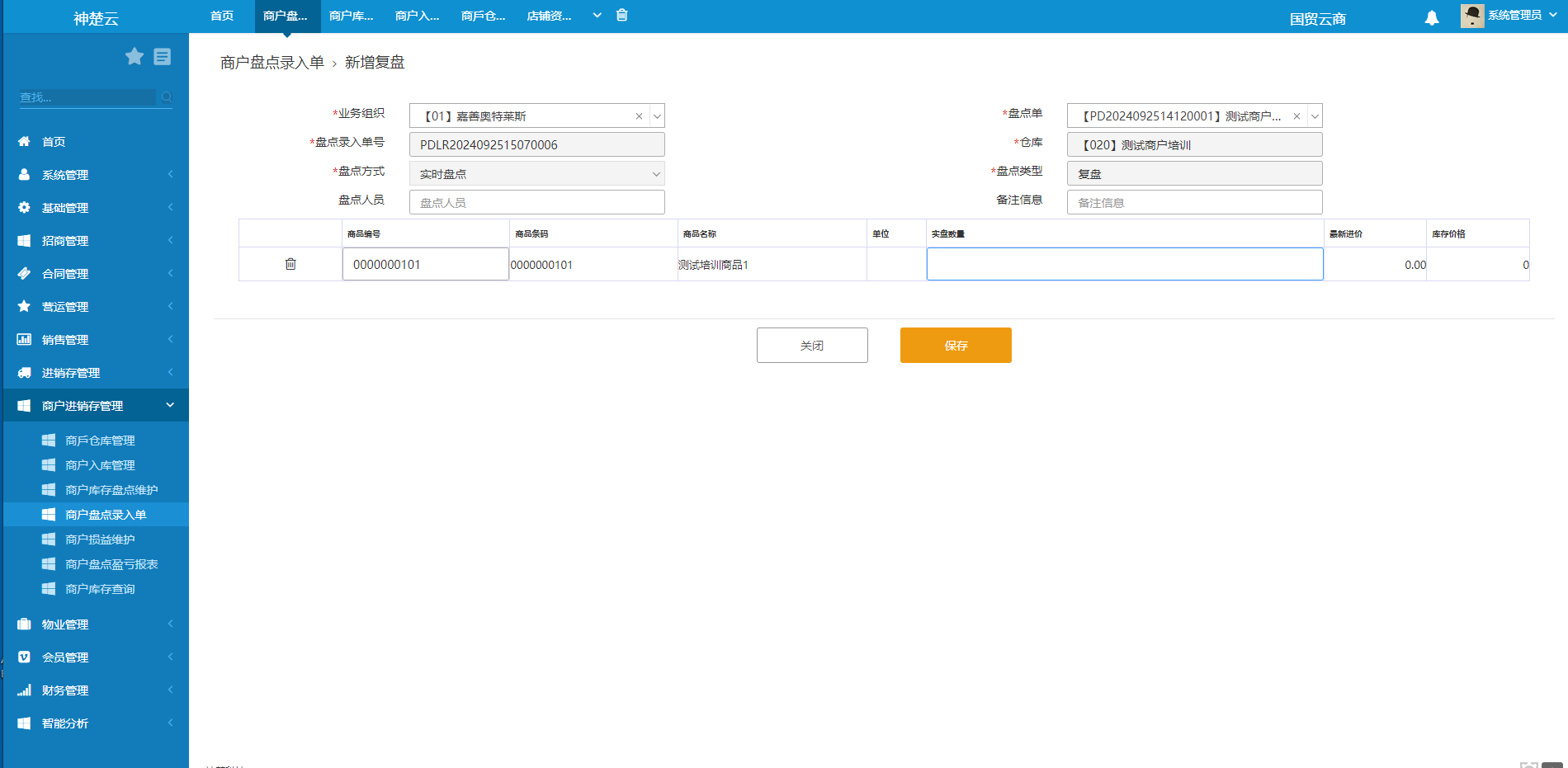1568x768 pixels.
Task: Click the orange 保存 button
Action: coord(956,345)
